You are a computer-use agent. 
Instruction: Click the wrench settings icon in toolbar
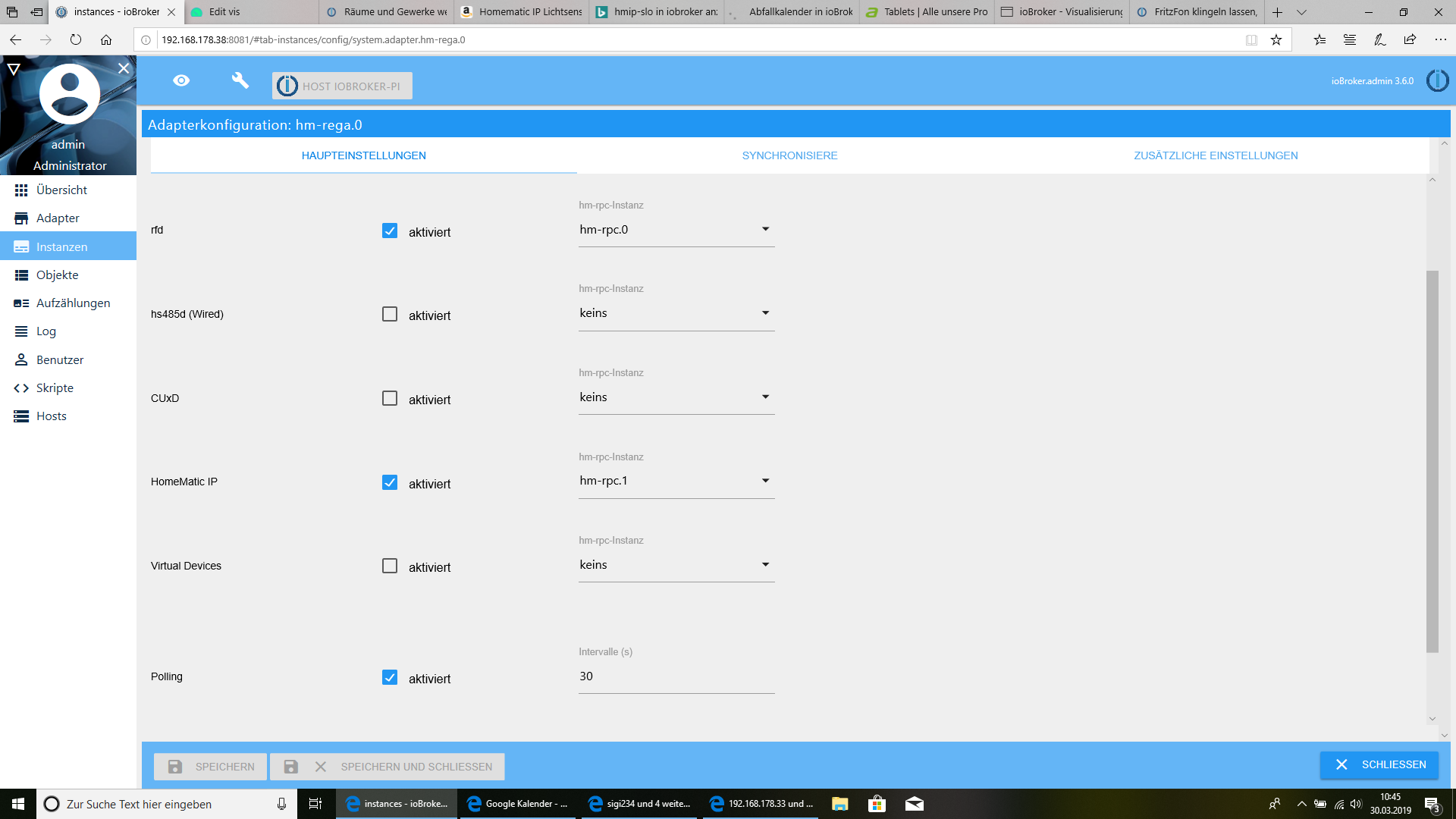point(240,80)
